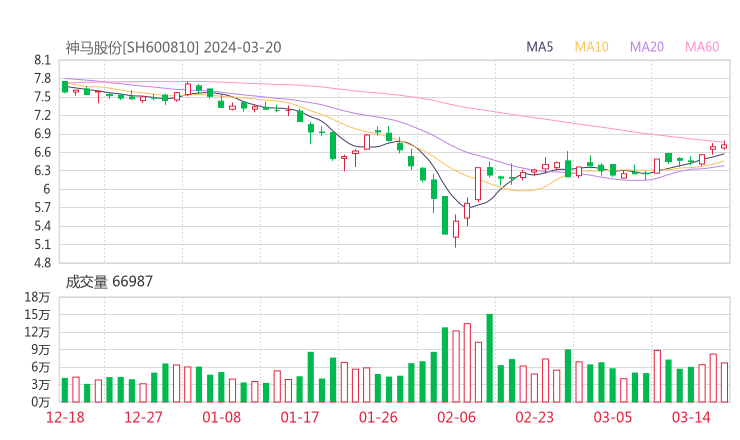The height and width of the screenshot is (440, 740).
Task: Select the chart title 神马股份[SH600810] 2024-03-20
Action: pyautogui.click(x=173, y=48)
